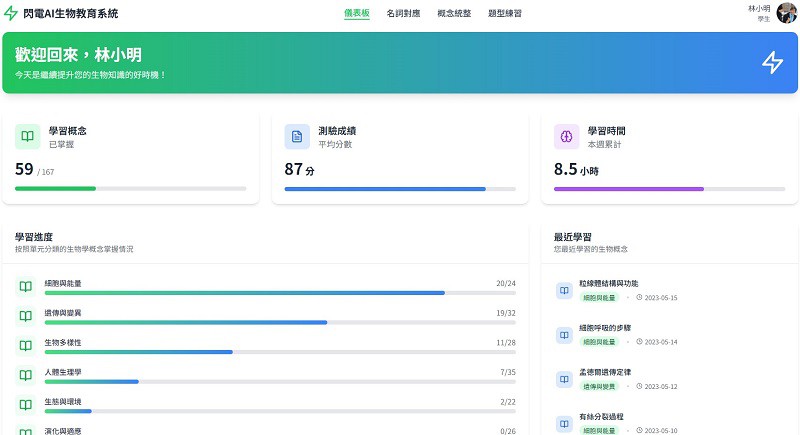Click the green book icon for 學習概念

tap(27, 137)
